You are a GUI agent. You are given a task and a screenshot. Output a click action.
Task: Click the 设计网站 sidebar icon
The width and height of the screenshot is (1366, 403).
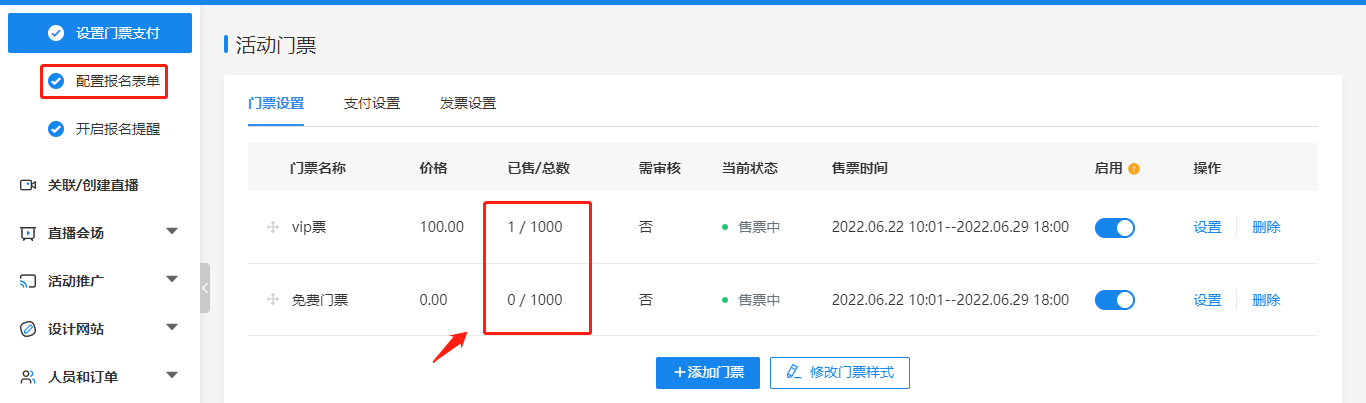coord(28,329)
